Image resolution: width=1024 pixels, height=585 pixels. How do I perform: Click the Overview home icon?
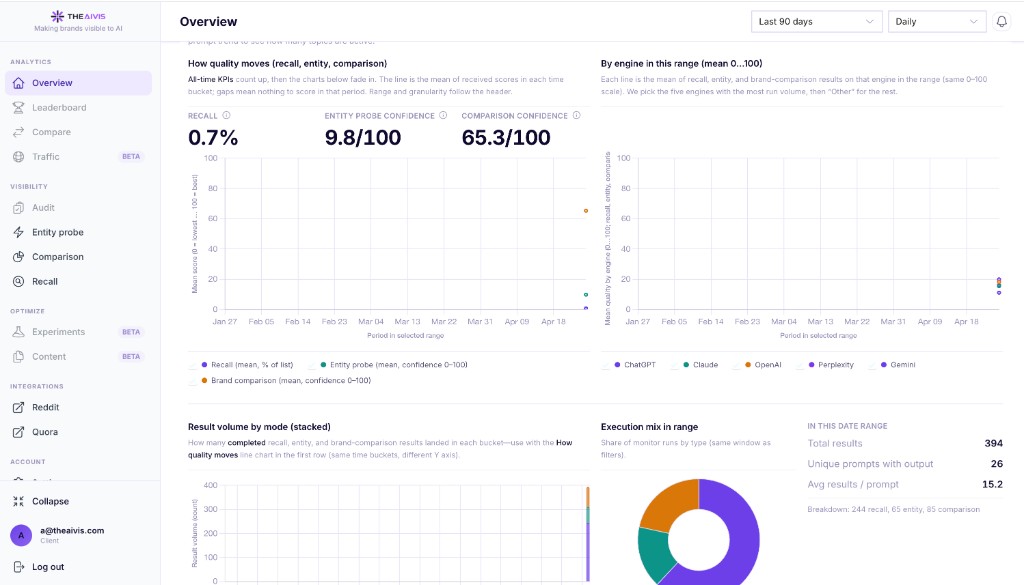pos(18,83)
